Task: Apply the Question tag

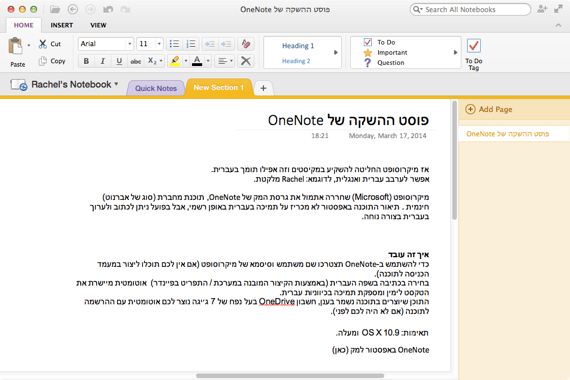Action: coord(368,63)
